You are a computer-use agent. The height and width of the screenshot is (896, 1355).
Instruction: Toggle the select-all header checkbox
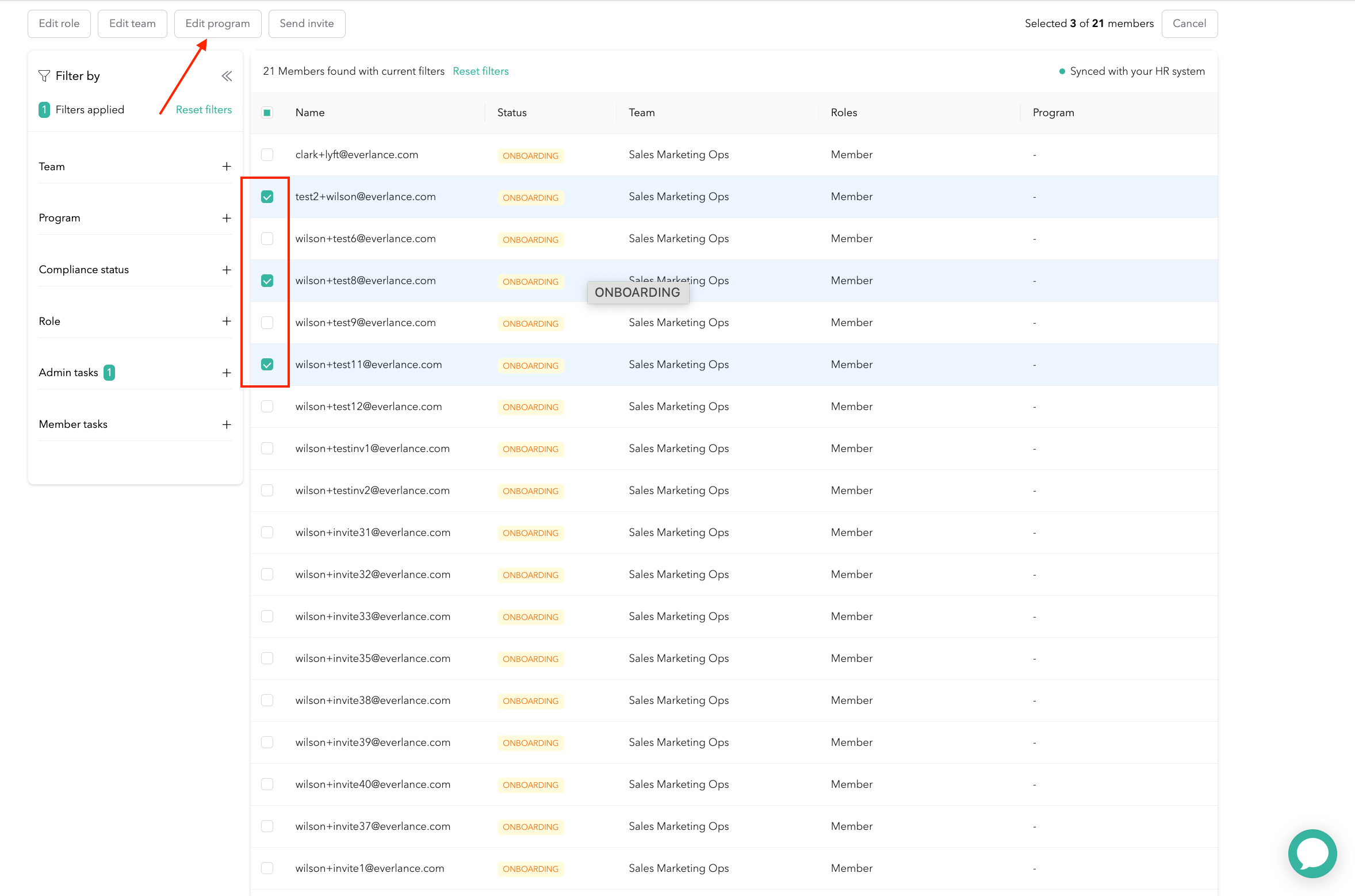click(x=267, y=113)
